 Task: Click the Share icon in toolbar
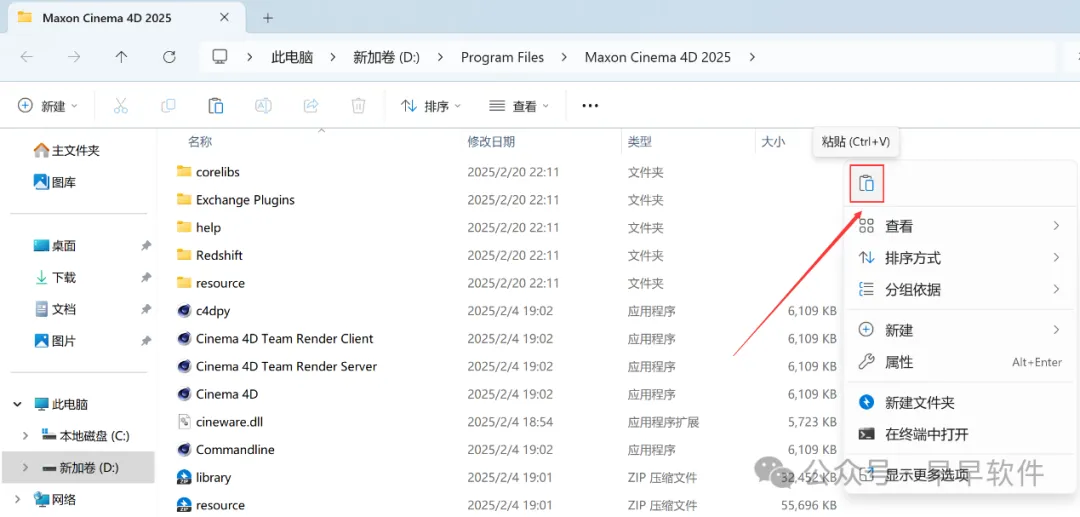click(311, 105)
